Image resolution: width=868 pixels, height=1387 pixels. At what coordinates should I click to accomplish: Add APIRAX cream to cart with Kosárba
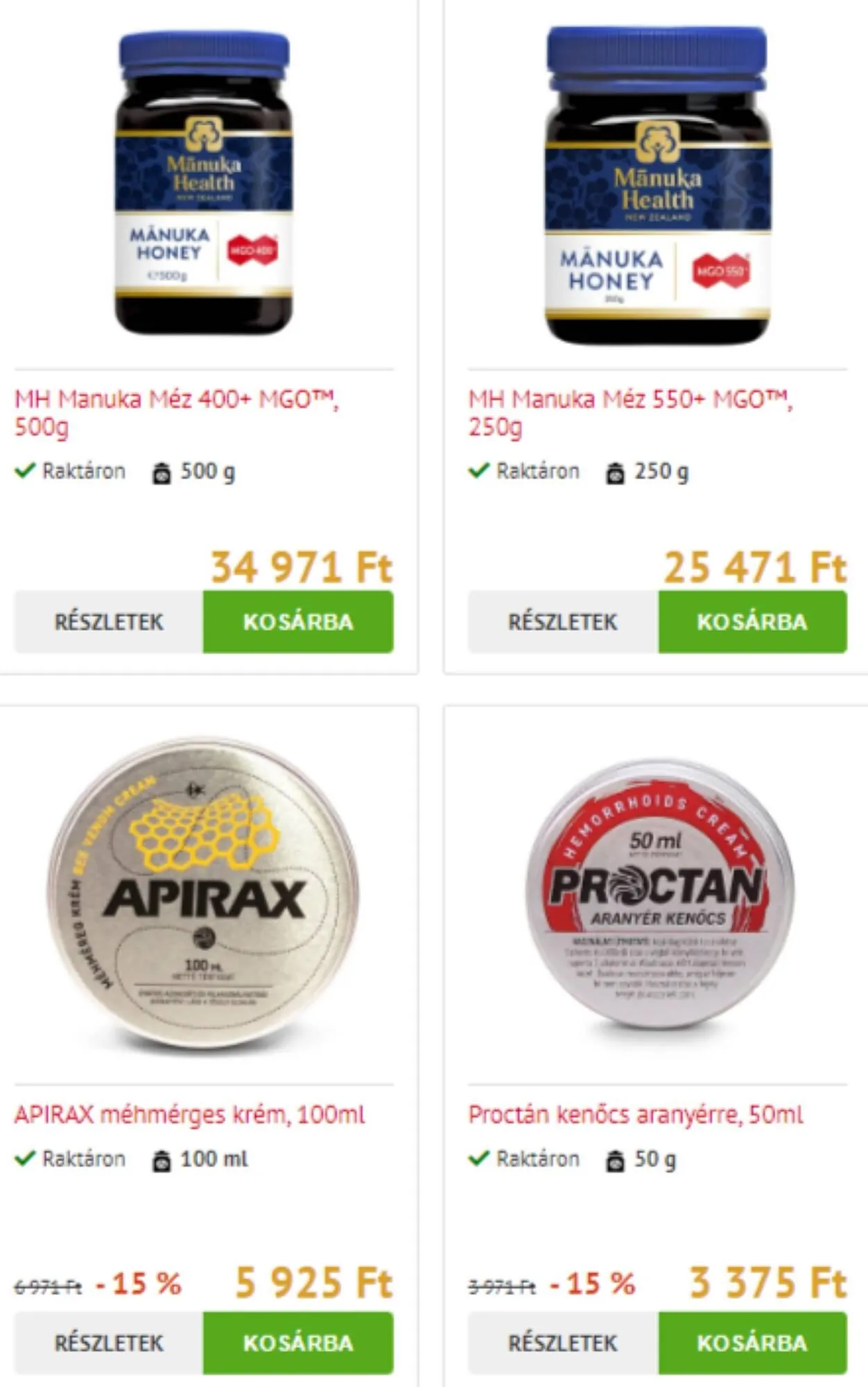[x=298, y=1343]
